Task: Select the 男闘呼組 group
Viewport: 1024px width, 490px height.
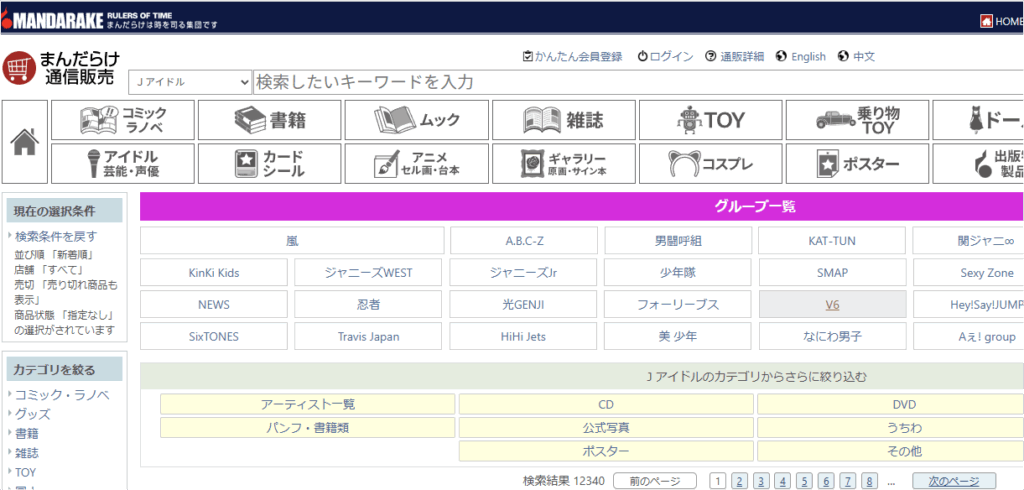Action: [679, 240]
